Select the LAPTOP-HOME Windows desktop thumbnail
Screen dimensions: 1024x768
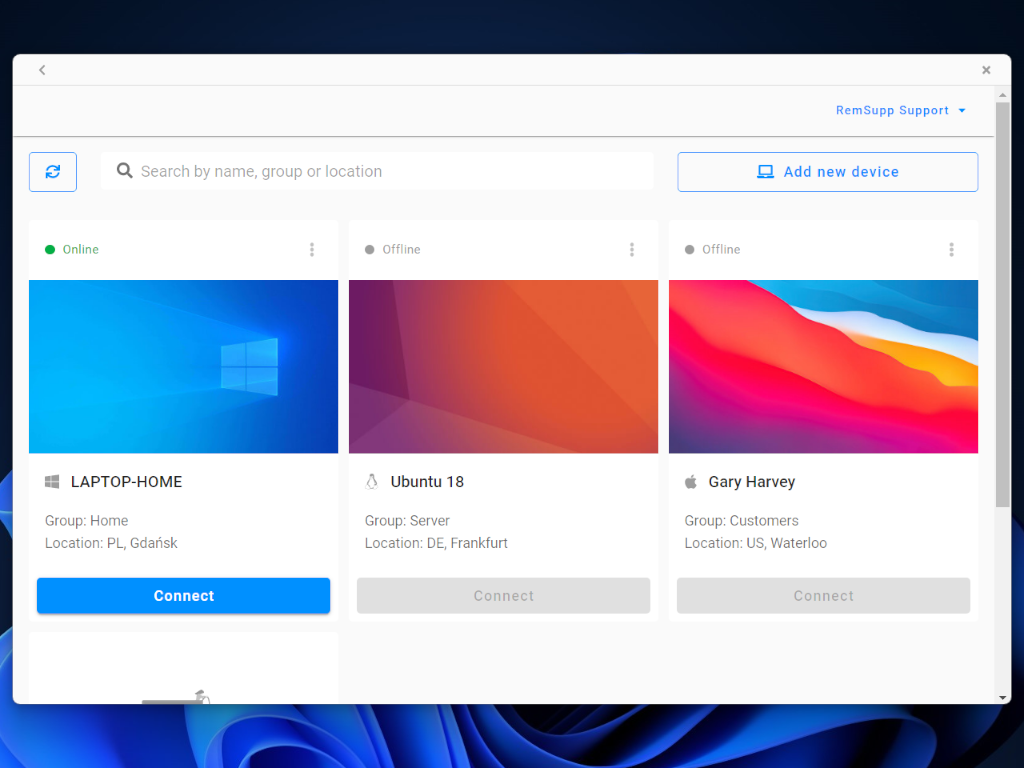pyautogui.click(x=183, y=366)
